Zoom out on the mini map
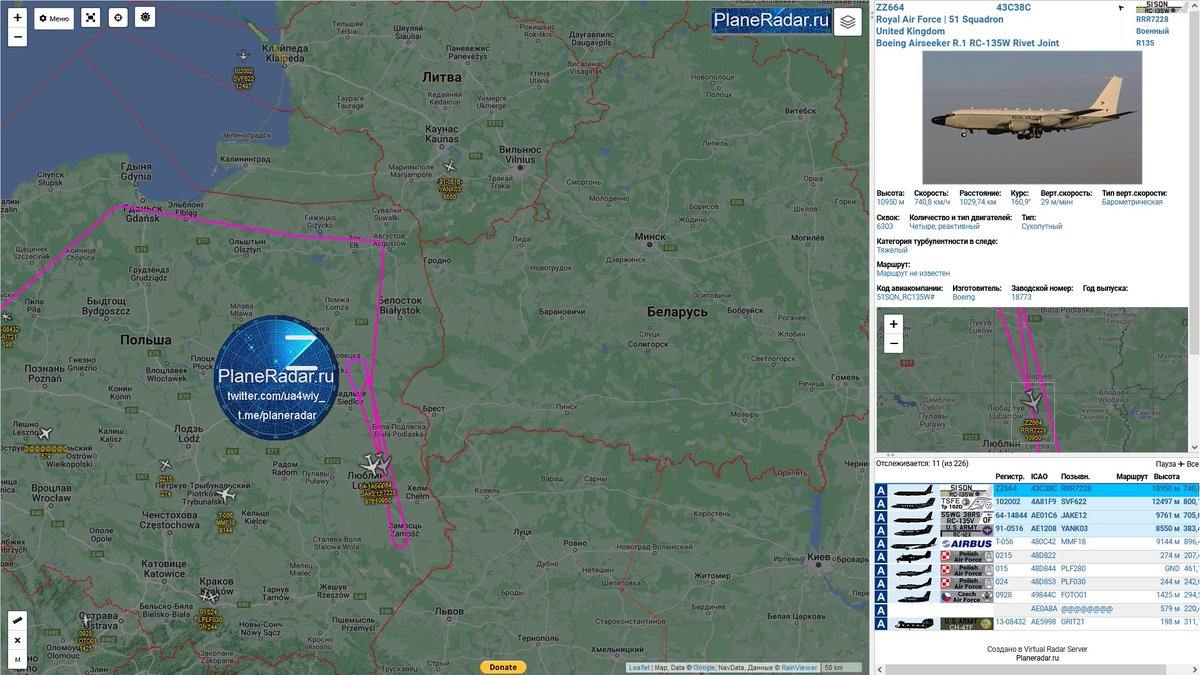The height and width of the screenshot is (675, 1200). (x=893, y=344)
